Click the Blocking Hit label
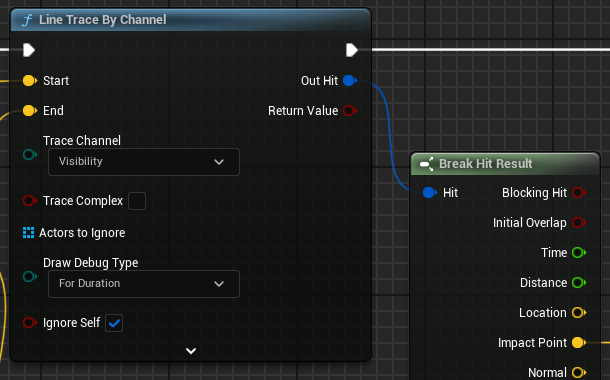The width and height of the screenshot is (610, 380). [x=535, y=193]
